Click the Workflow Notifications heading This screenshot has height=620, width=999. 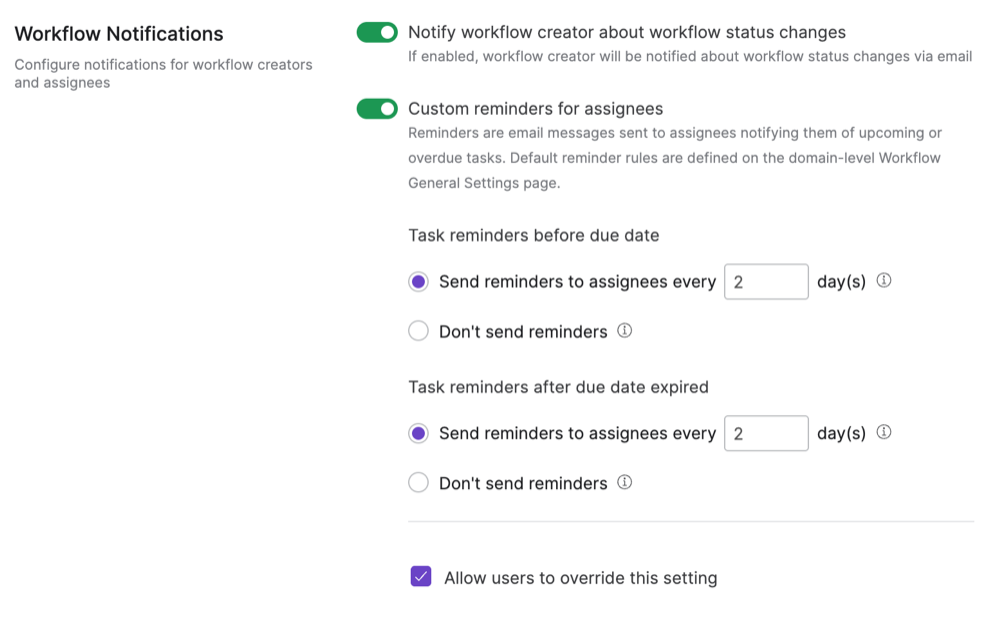click(119, 33)
